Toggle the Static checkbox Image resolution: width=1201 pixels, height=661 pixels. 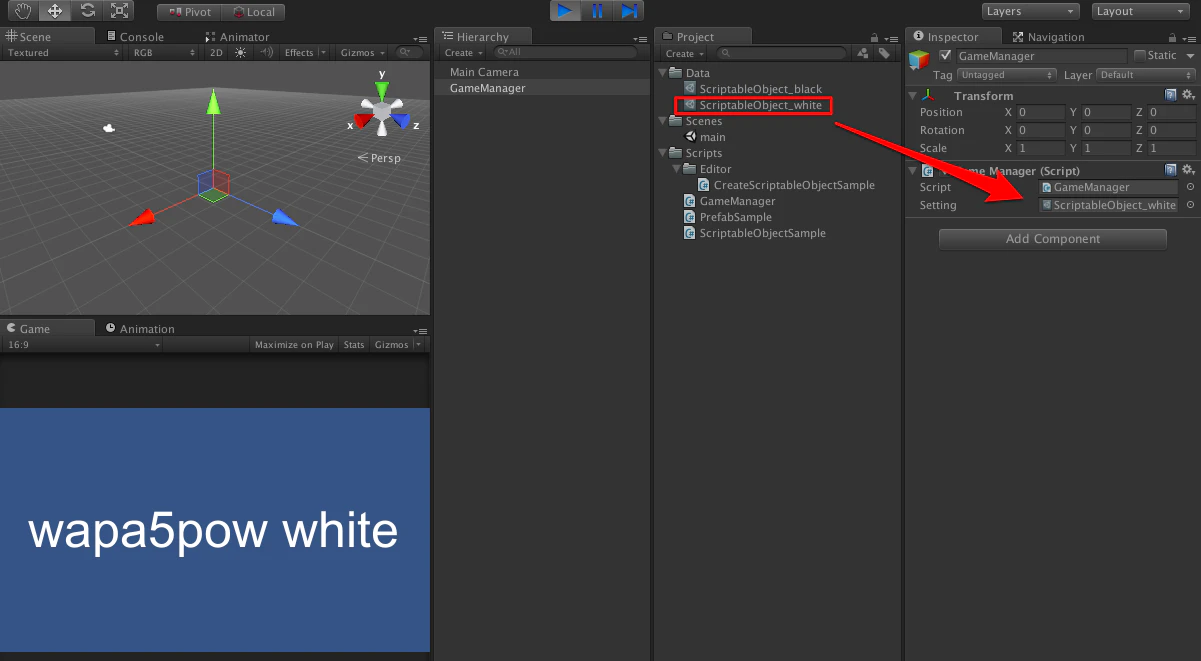click(1140, 55)
